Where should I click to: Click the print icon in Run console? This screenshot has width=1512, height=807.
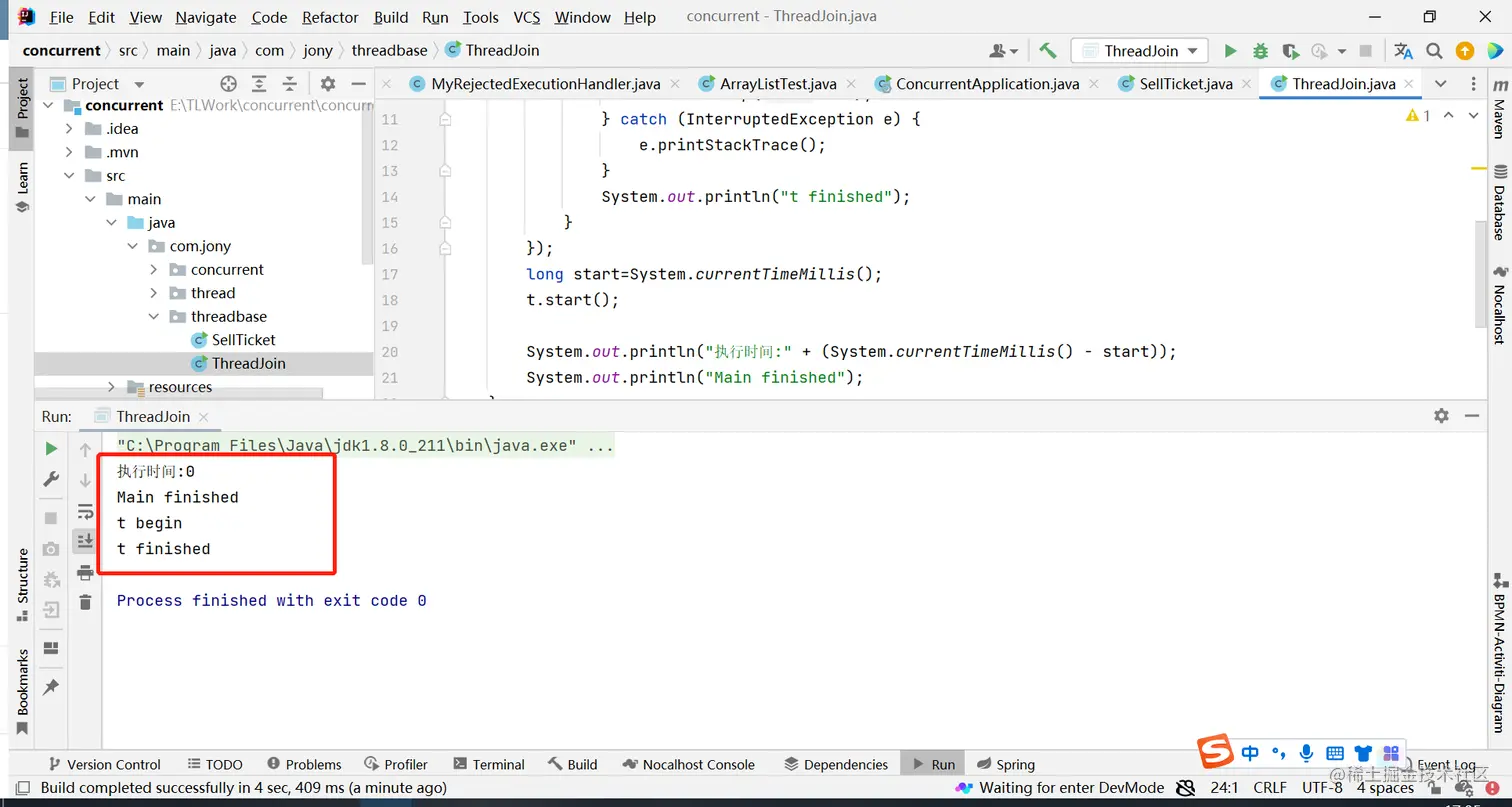coord(85,572)
